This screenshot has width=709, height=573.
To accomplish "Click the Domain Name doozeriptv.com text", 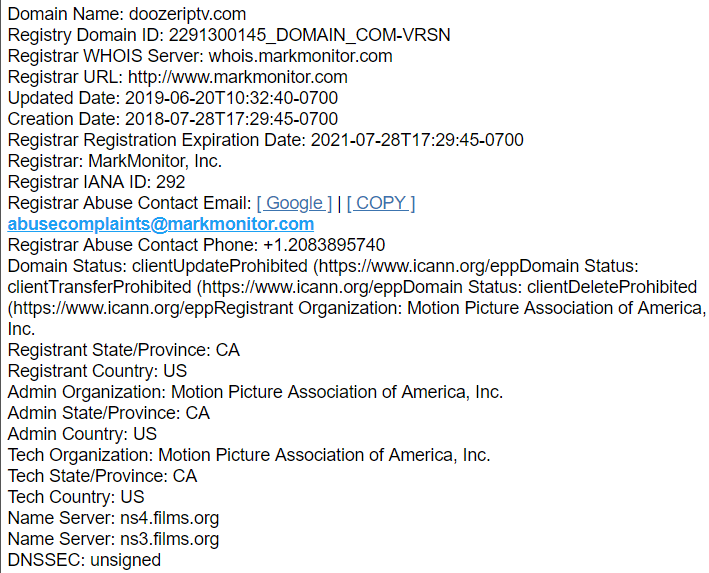I will click(x=188, y=14).
